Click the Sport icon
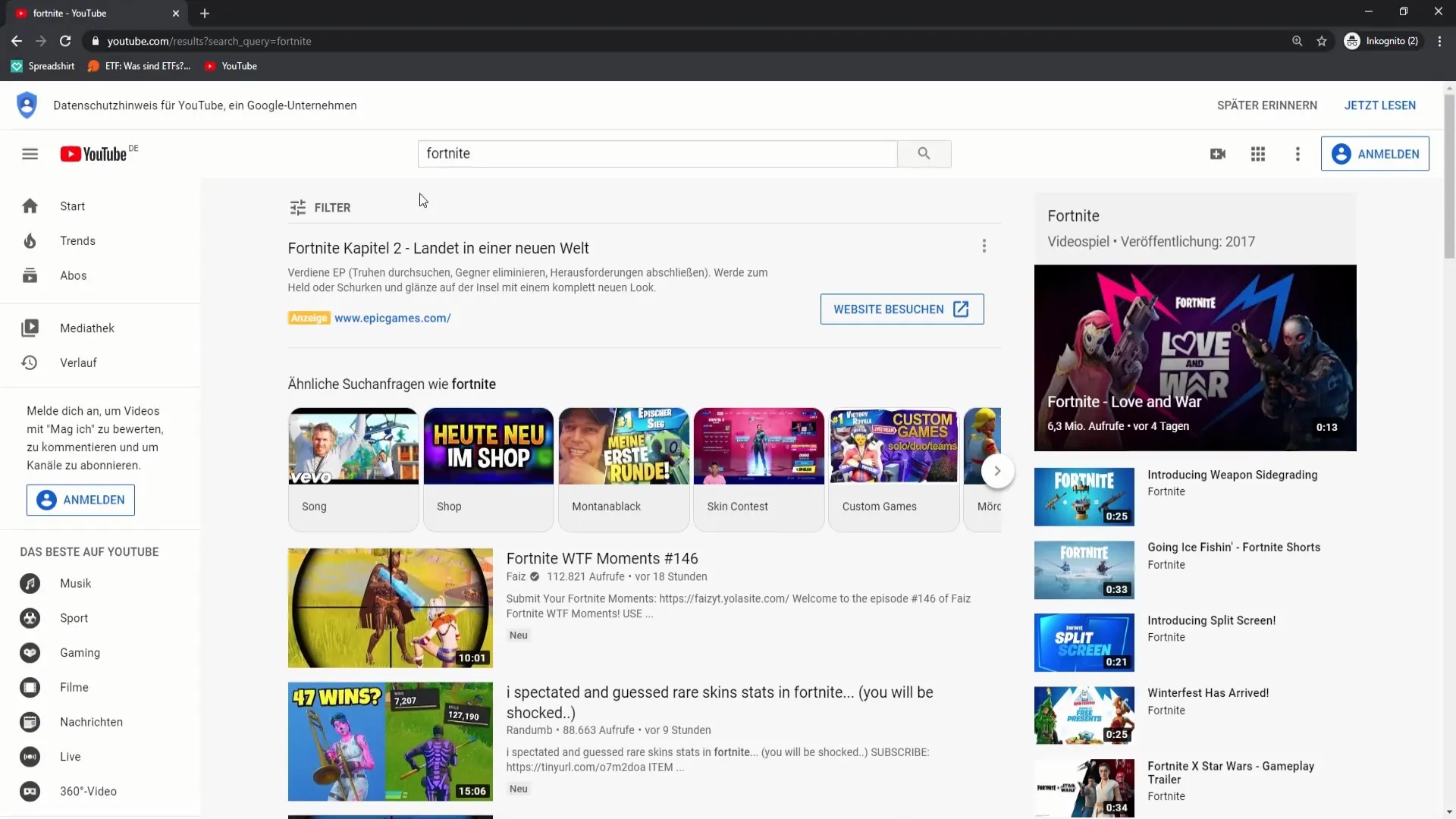 pyautogui.click(x=30, y=618)
